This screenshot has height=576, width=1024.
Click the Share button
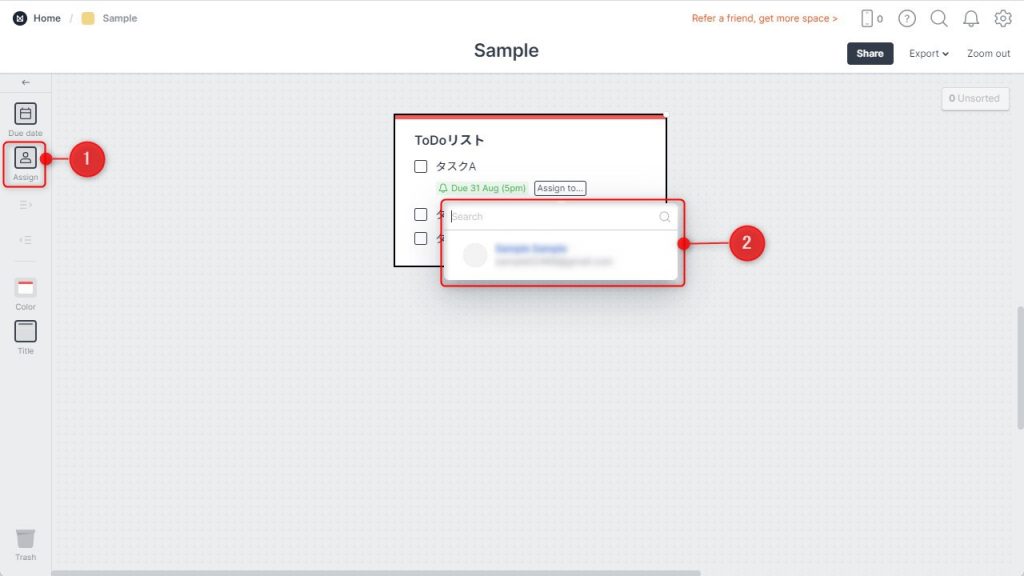click(x=870, y=54)
